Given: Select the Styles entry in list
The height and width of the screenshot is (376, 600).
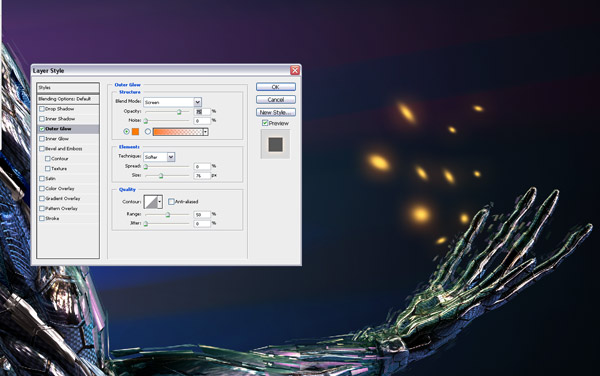Looking at the screenshot, I should click(x=68, y=88).
